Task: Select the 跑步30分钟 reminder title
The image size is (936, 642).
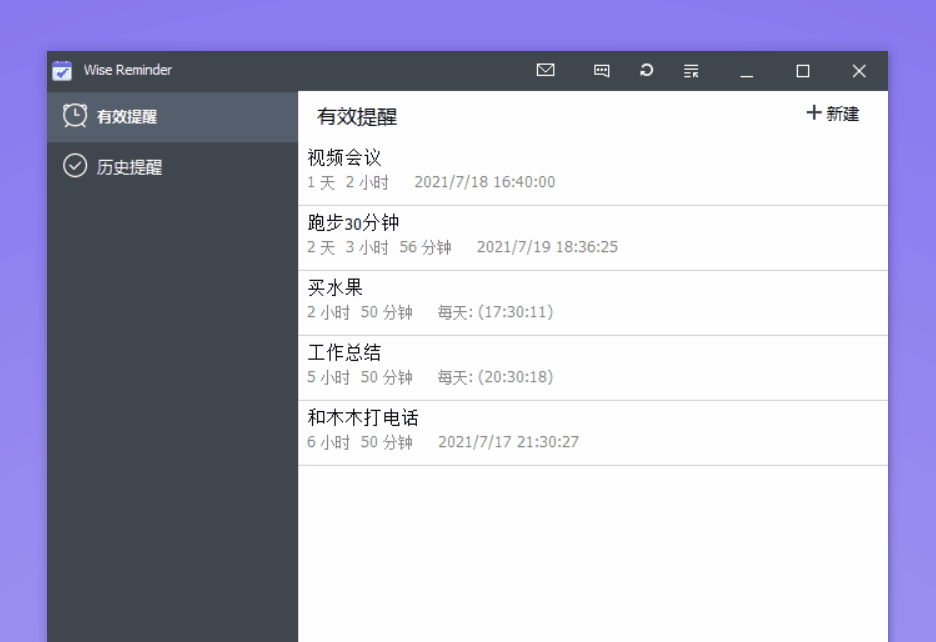Action: click(x=353, y=223)
